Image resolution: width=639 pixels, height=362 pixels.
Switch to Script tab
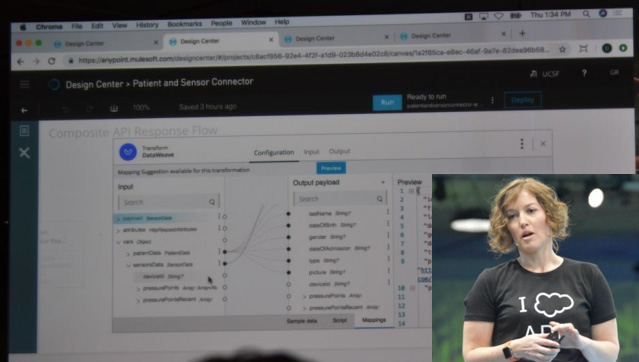coord(339,320)
